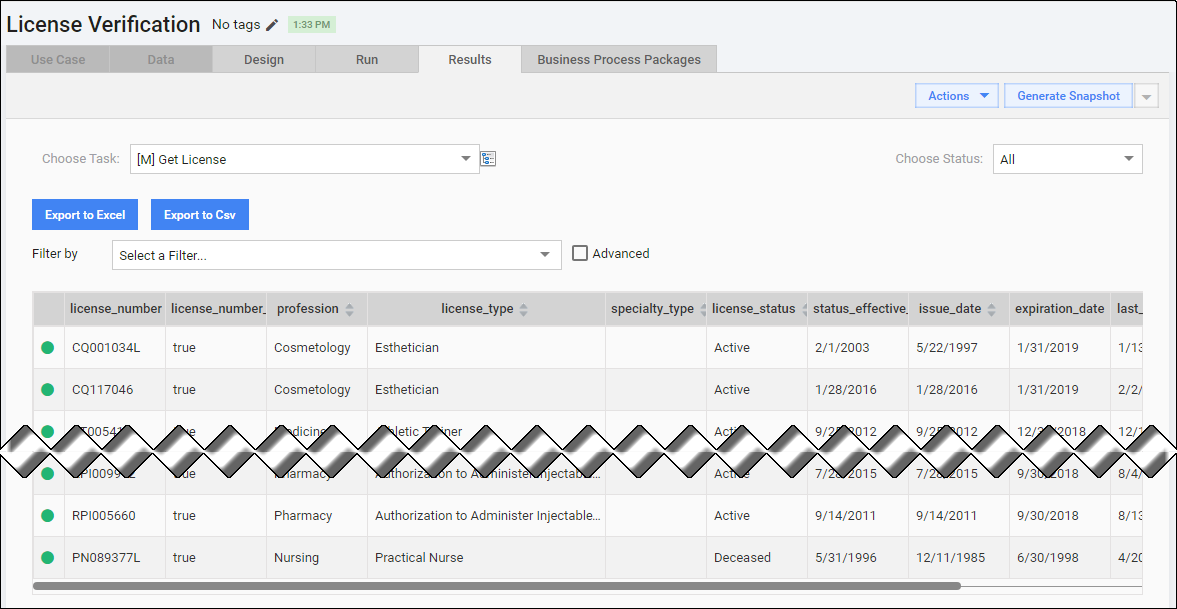Click the green status dot for RPI005660

tap(47, 516)
